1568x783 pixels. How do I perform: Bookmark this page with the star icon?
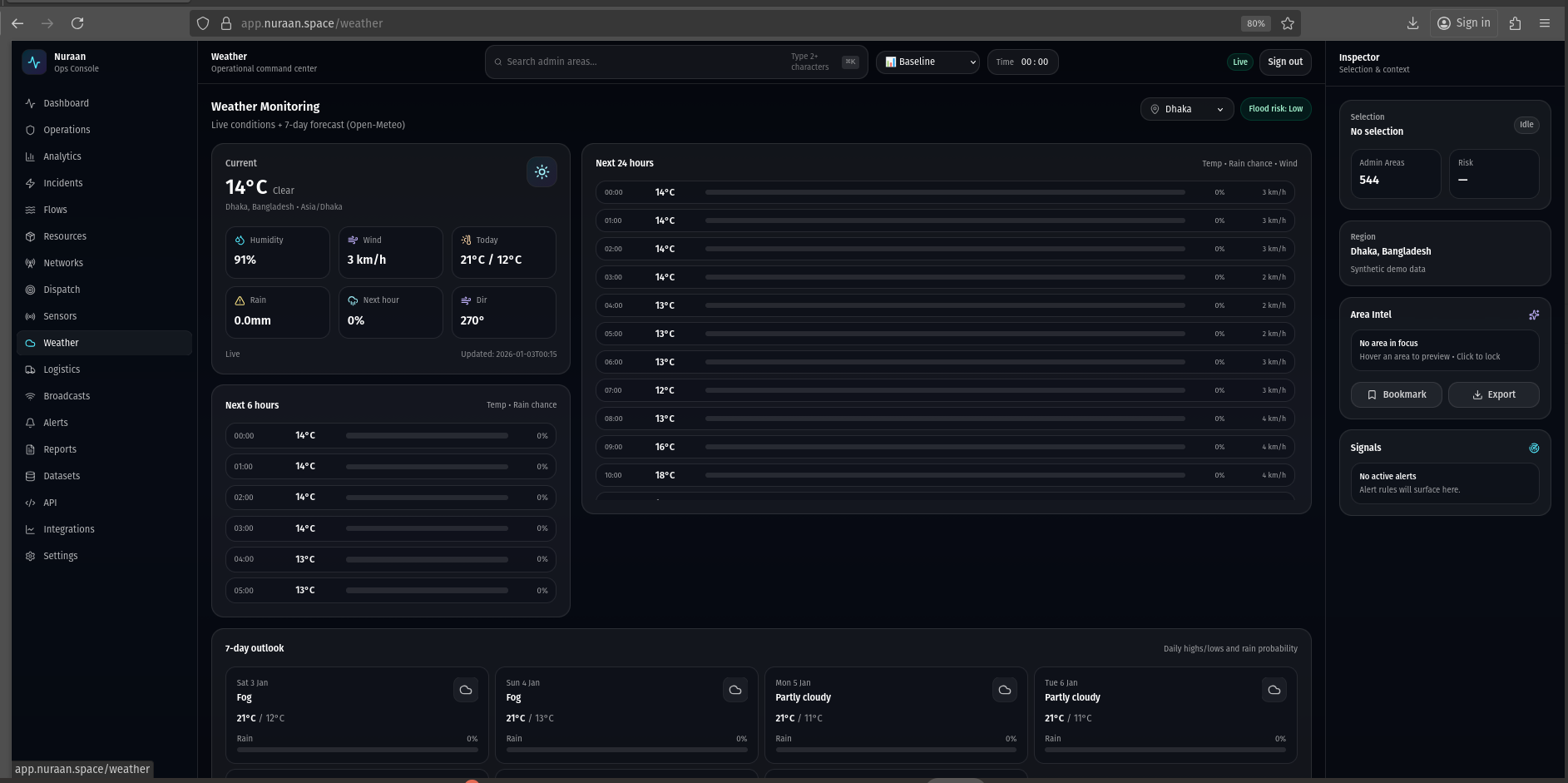tap(1287, 23)
